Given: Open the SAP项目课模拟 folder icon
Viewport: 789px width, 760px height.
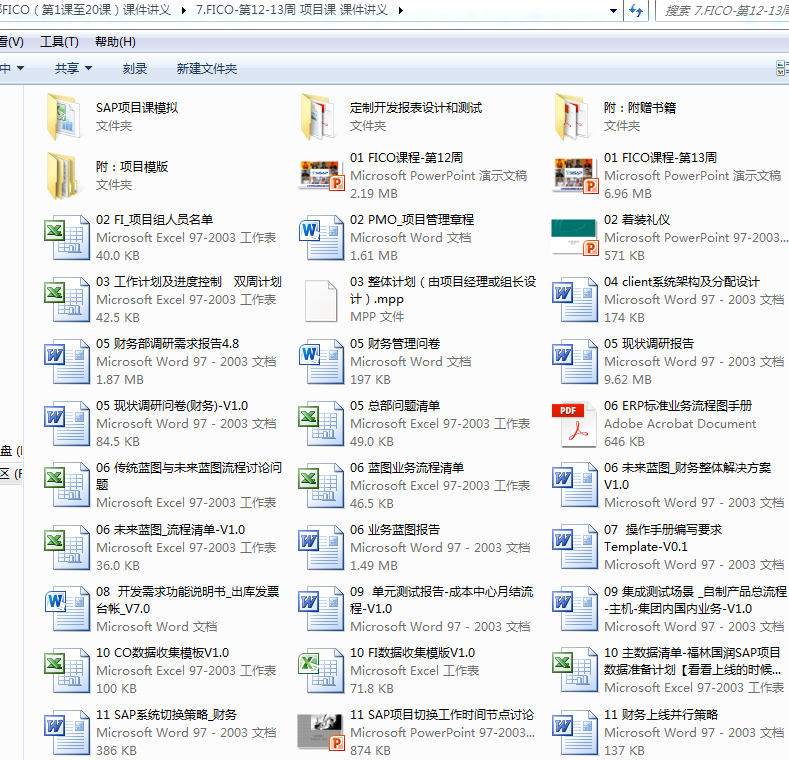Looking at the screenshot, I should [64, 117].
